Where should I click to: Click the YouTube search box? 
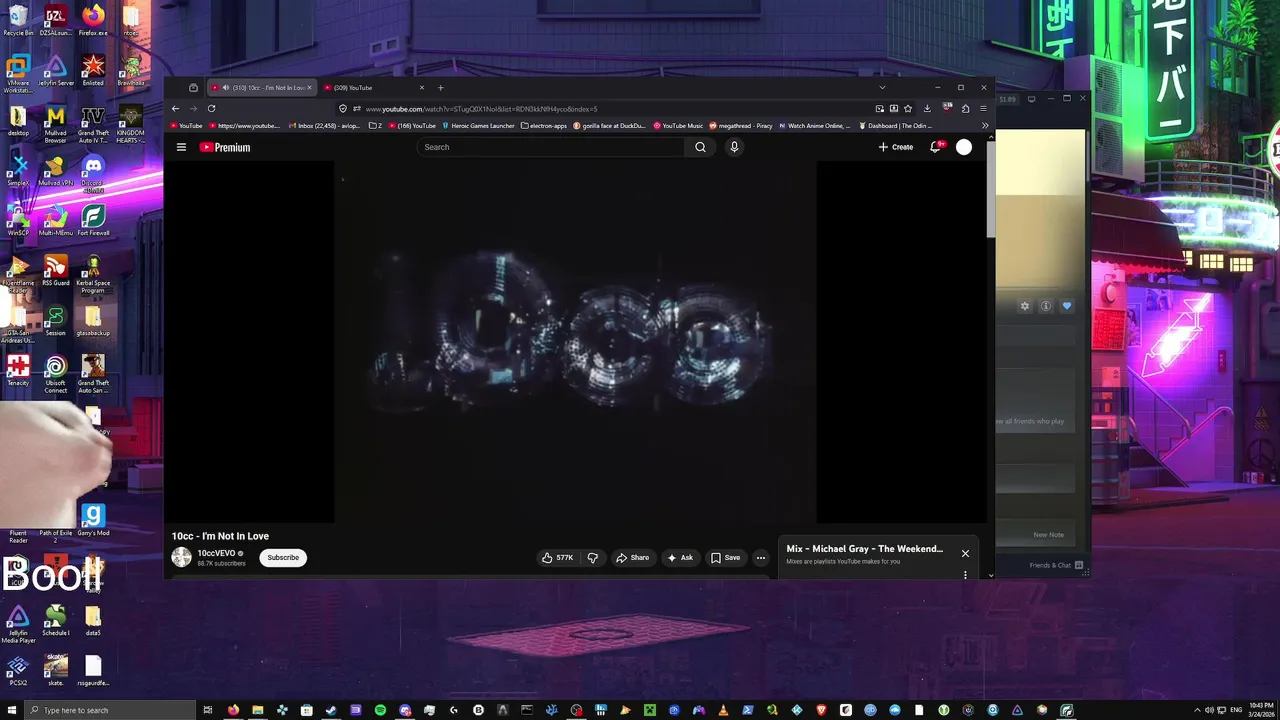pos(551,147)
